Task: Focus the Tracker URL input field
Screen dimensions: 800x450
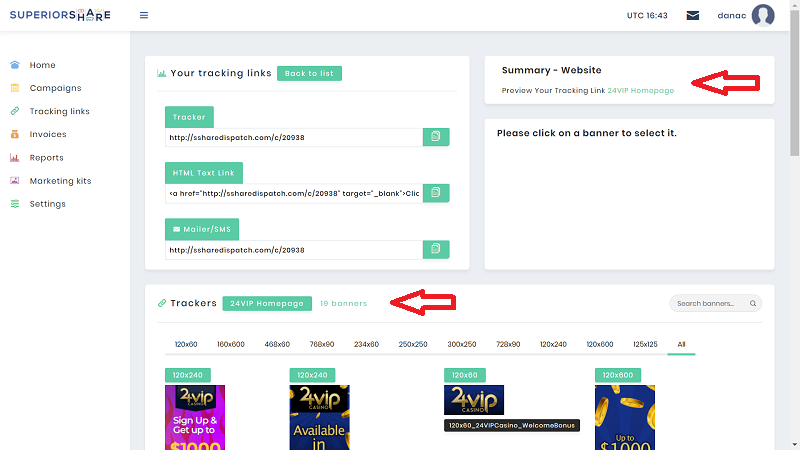Action: pos(294,137)
